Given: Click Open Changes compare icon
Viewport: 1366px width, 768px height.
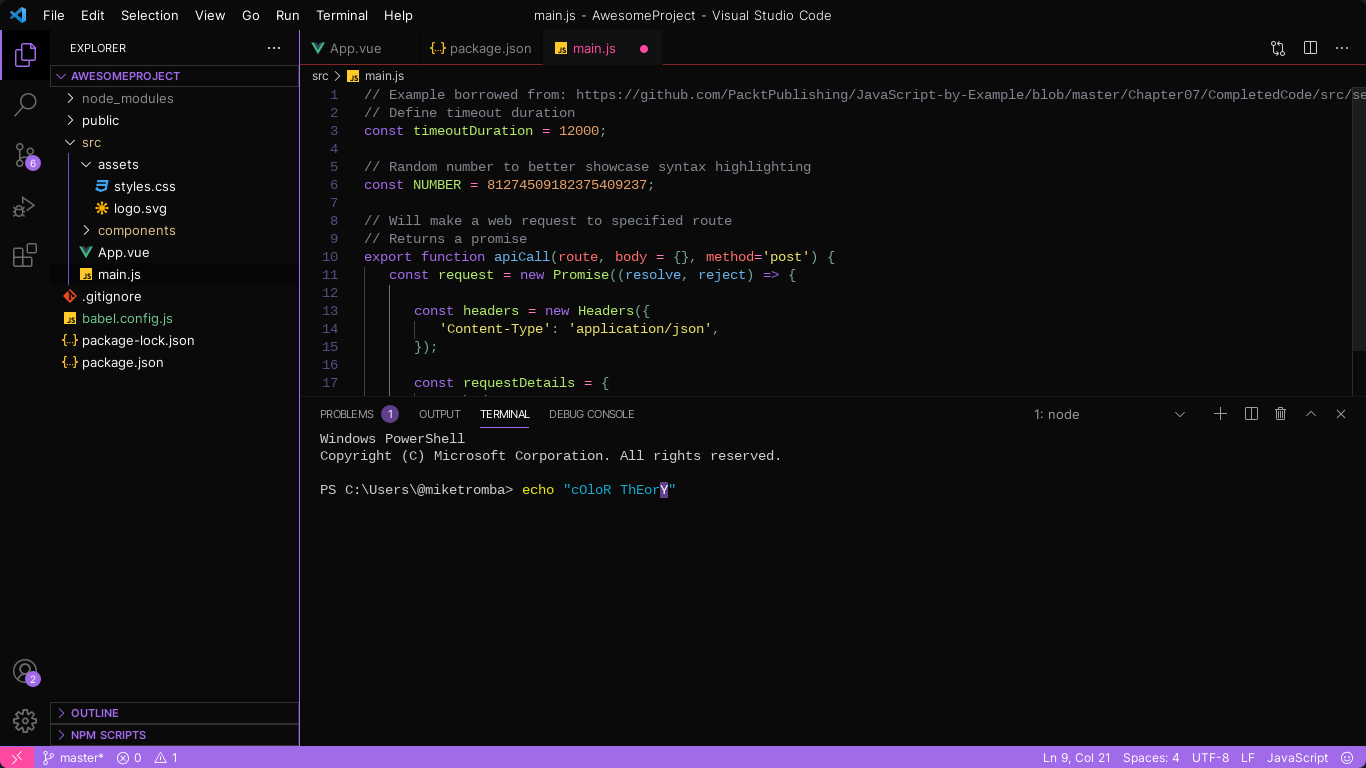Looking at the screenshot, I should click(1278, 48).
